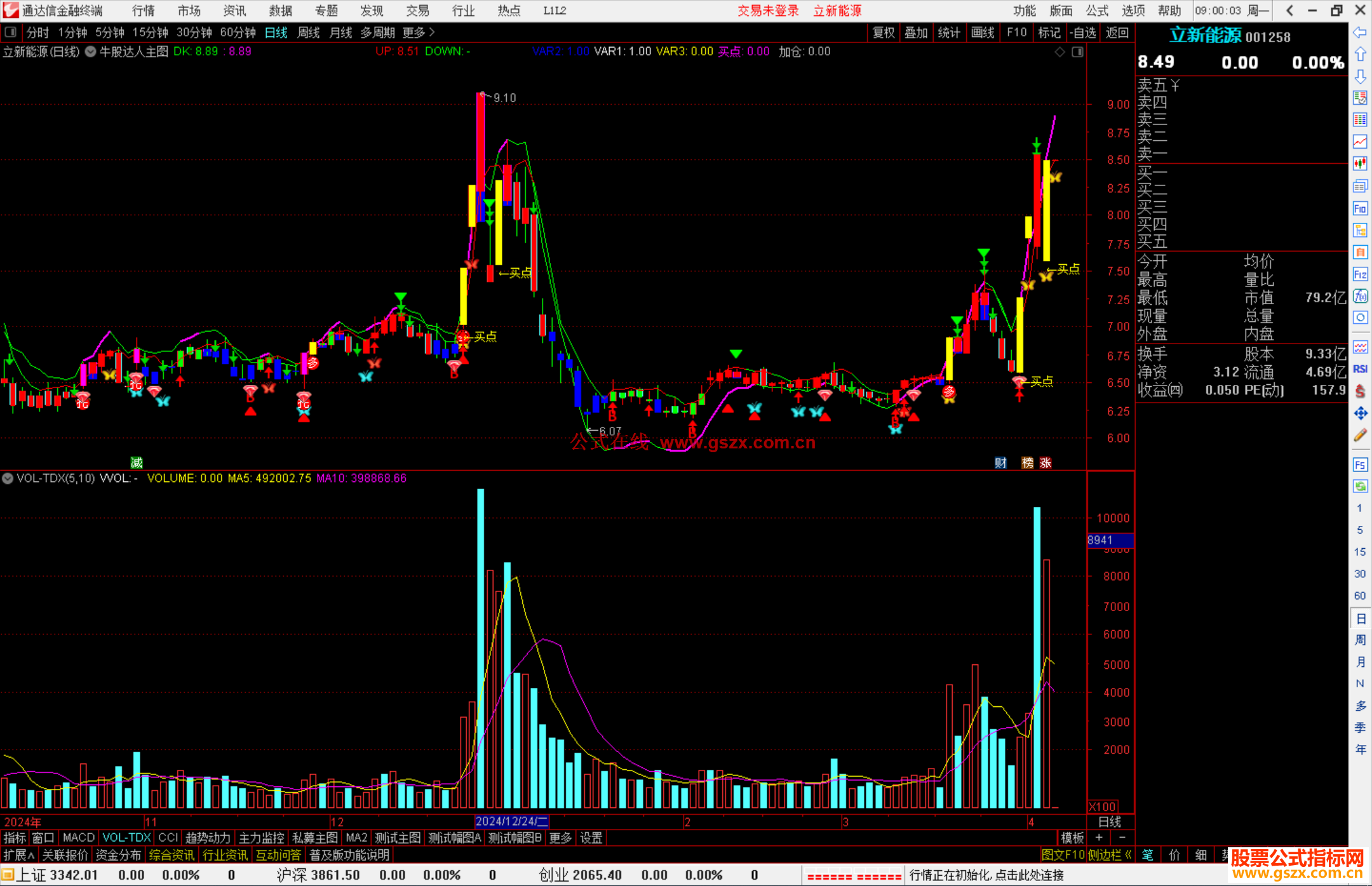1372x886 pixels.
Task: Click the diamond icon at chart top right
Action: tap(1059, 52)
